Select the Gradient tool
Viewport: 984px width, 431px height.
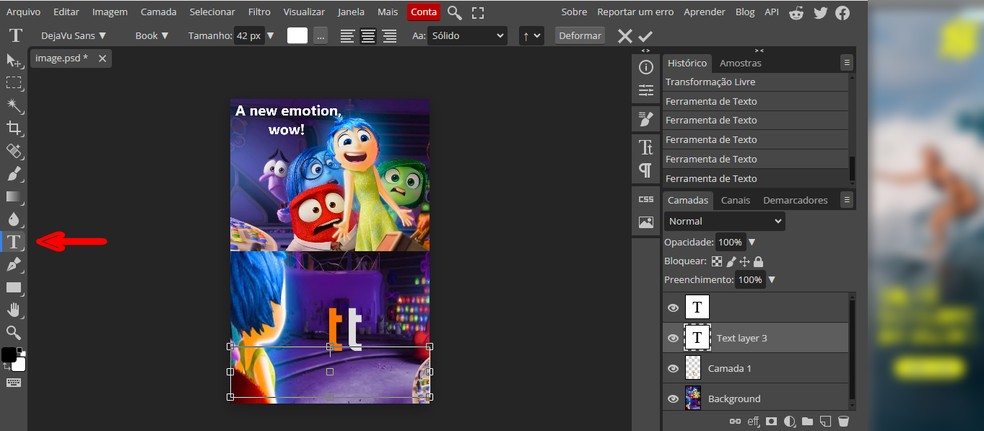pos(14,196)
